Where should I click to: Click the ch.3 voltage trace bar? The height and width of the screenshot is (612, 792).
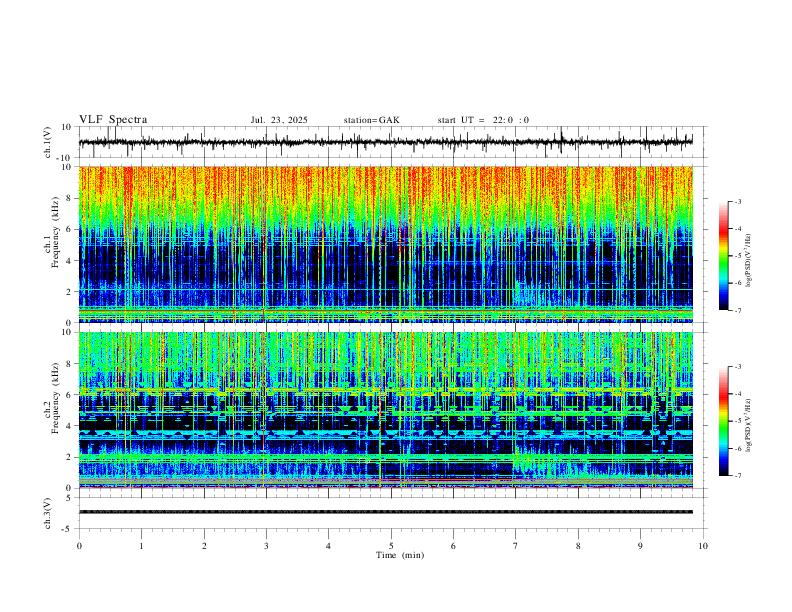click(x=386, y=512)
